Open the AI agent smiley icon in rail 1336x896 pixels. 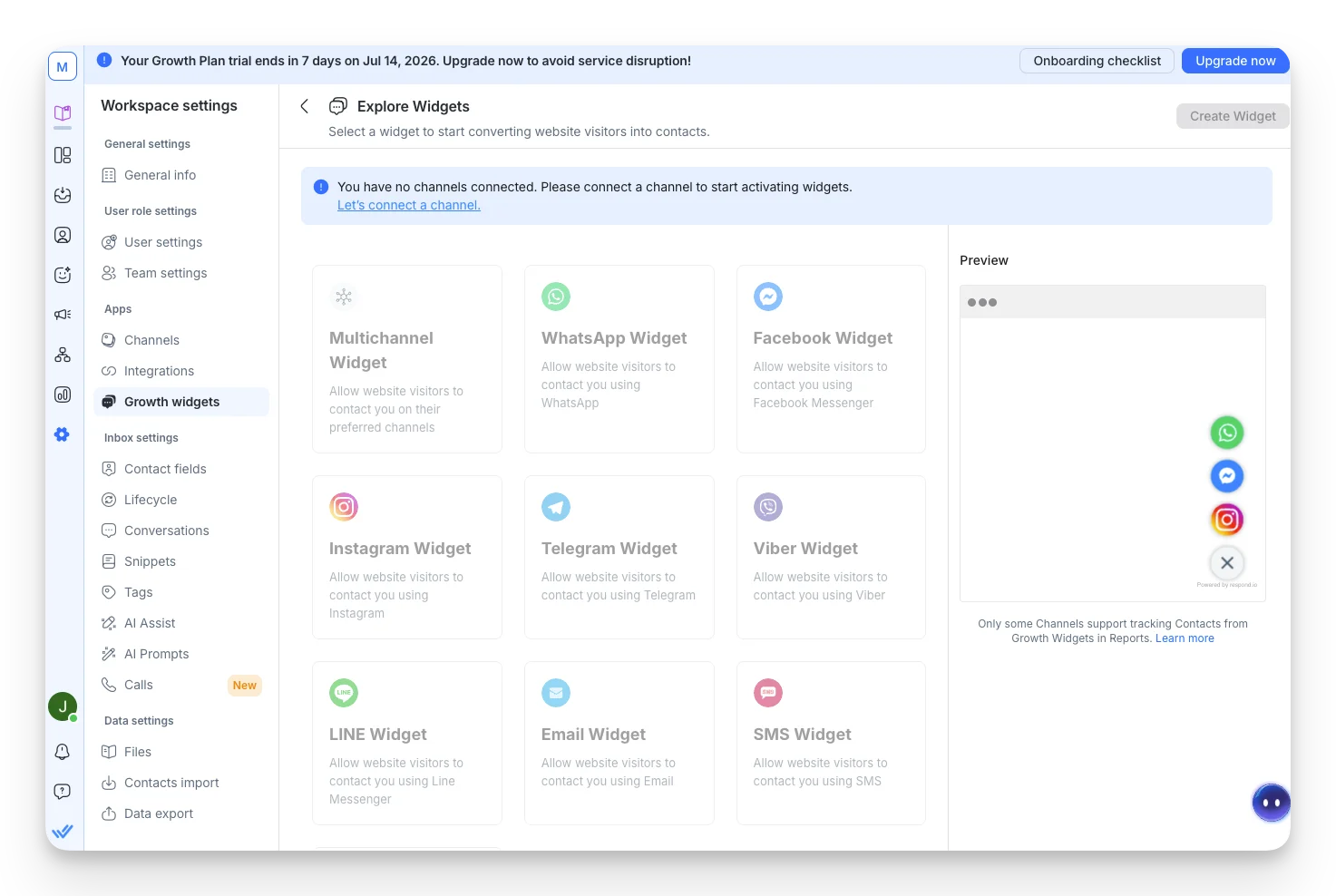63,275
